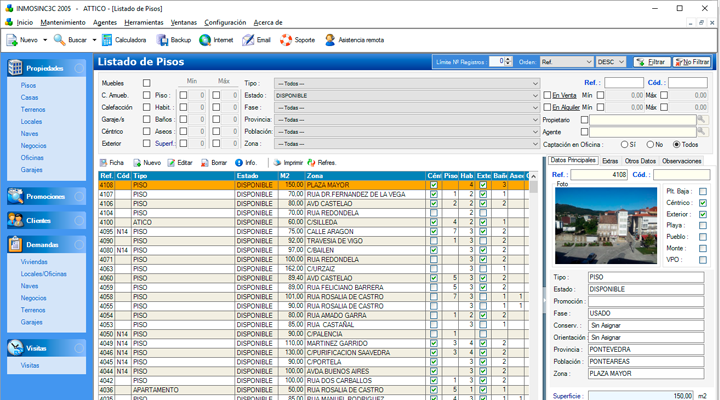
Task: Expand the Nuevo toolbar dropdown arrow
Action: 45,40
